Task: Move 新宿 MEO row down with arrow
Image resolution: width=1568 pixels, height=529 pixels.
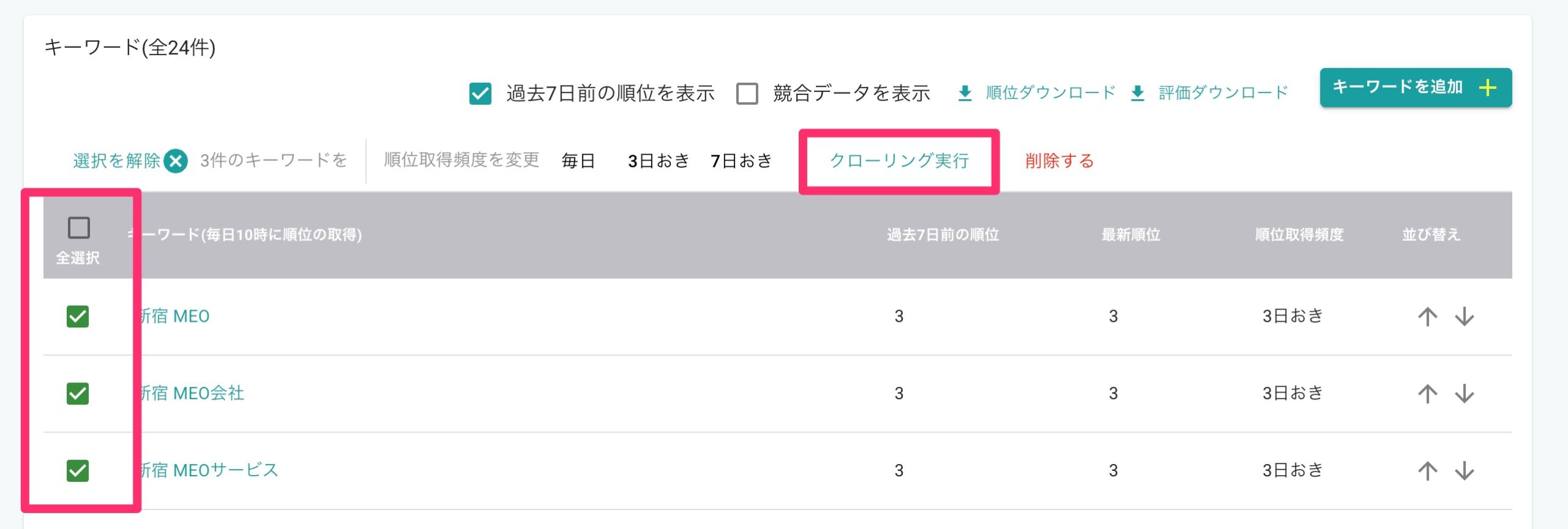Action: point(1464,316)
